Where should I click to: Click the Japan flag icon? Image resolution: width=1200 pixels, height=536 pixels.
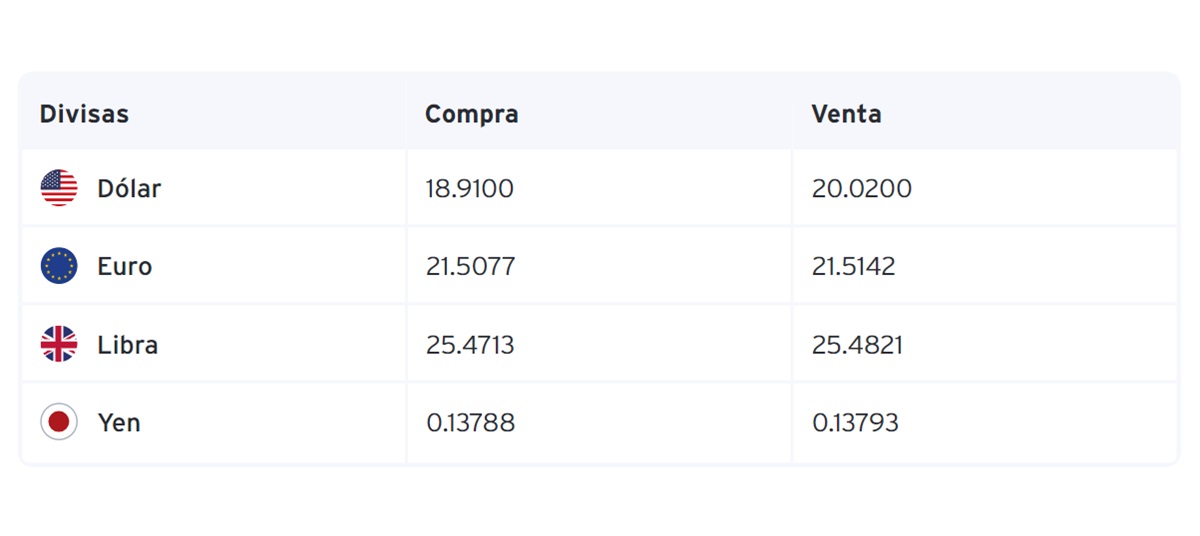point(59,422)
